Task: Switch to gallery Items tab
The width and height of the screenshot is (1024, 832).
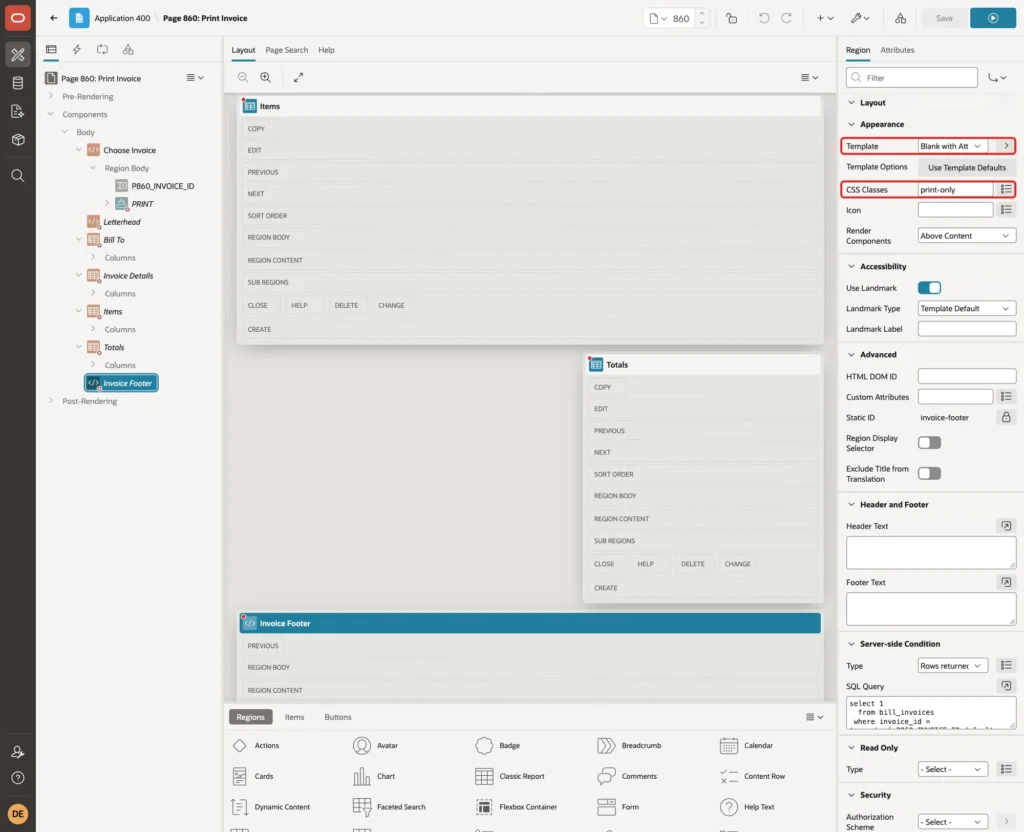Action: (x=295, y=717)
